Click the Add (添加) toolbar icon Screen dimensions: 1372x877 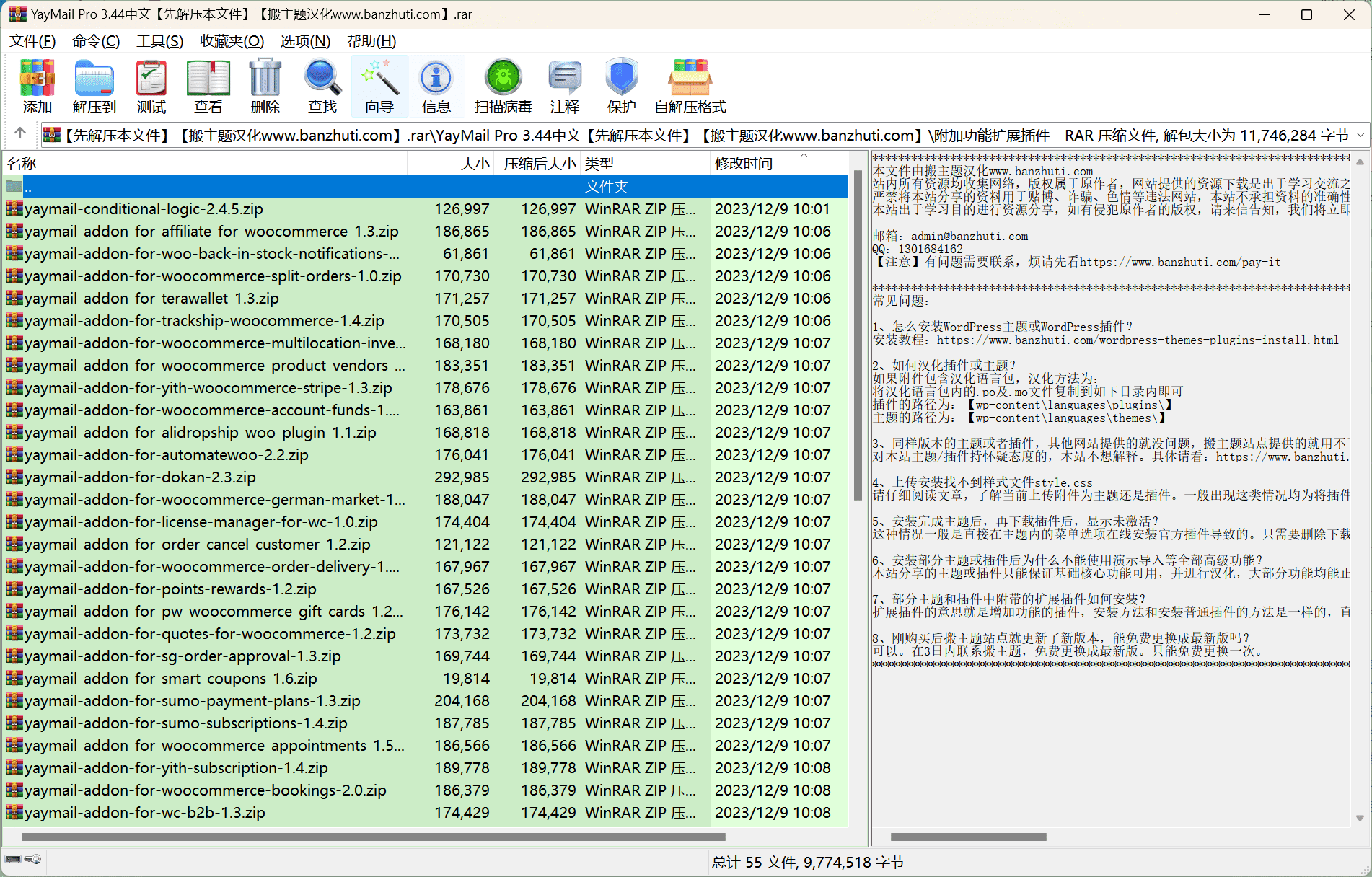pyautogui.click(x=38, y=87)
